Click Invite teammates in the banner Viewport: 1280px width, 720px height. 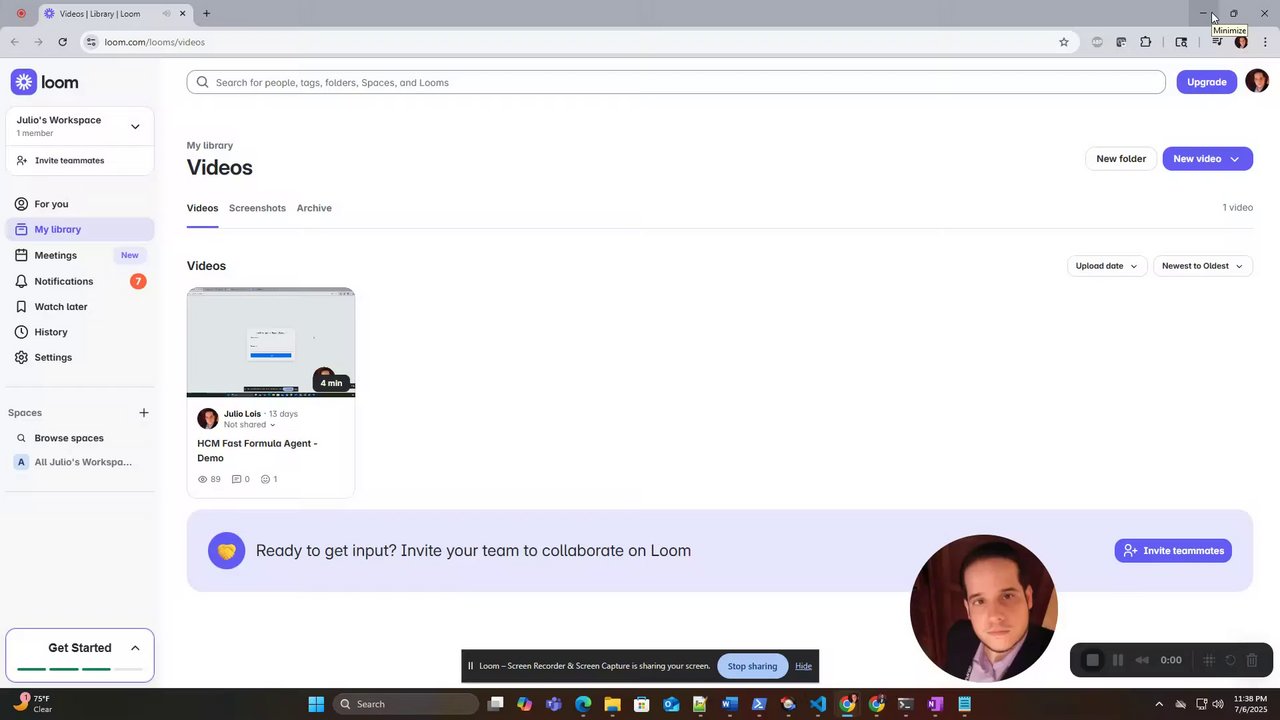pyautogui.click(x=1173, y=551)
